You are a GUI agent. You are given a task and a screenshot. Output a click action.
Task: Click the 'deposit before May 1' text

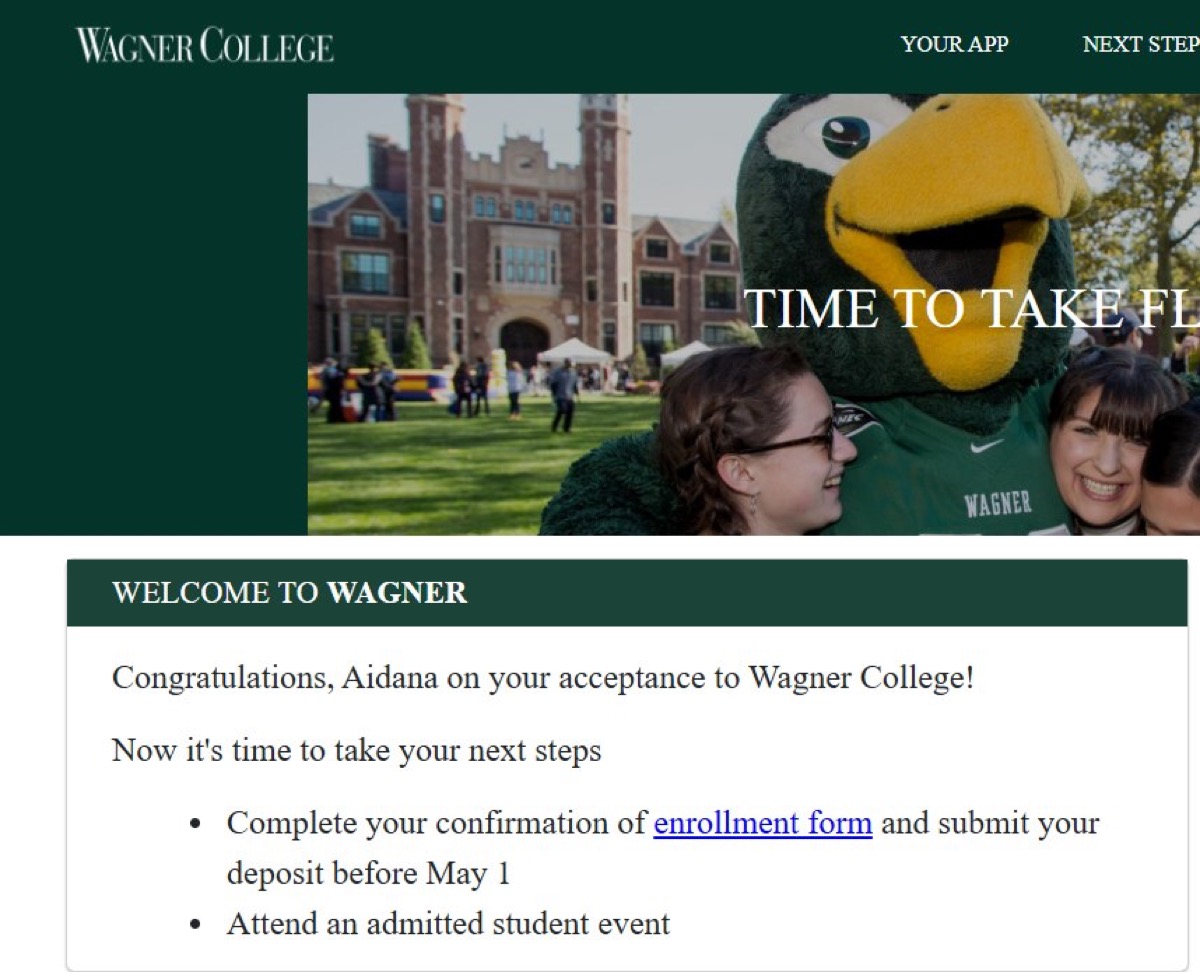(x=368, y=873)
